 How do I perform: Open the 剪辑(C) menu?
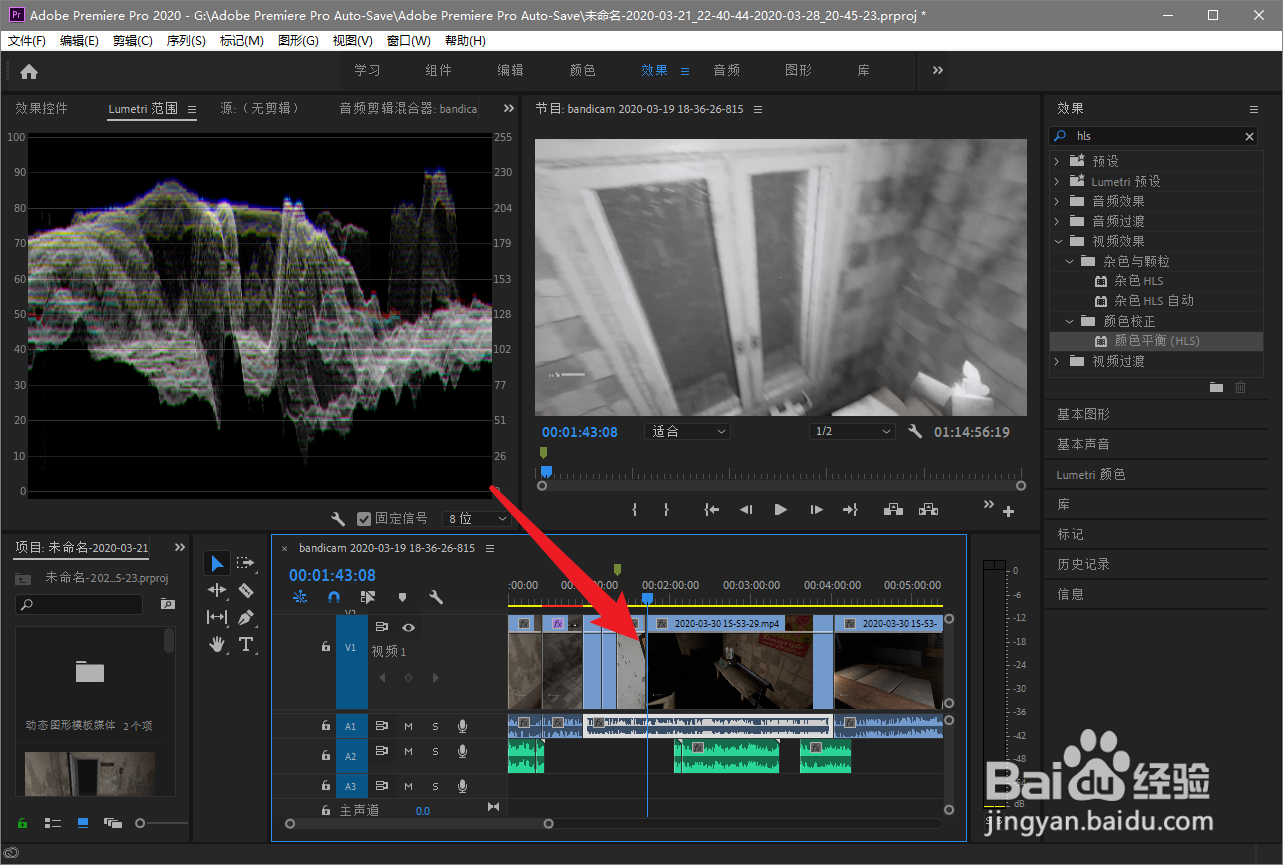click(133, 41)
